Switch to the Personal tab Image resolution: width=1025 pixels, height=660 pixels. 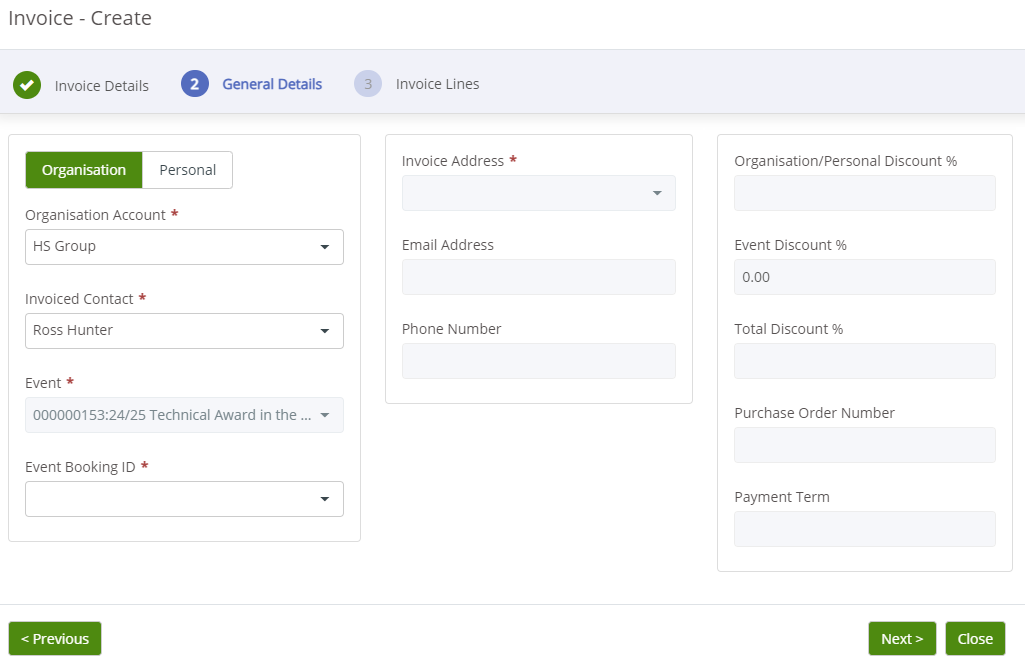tap(187, 170)
